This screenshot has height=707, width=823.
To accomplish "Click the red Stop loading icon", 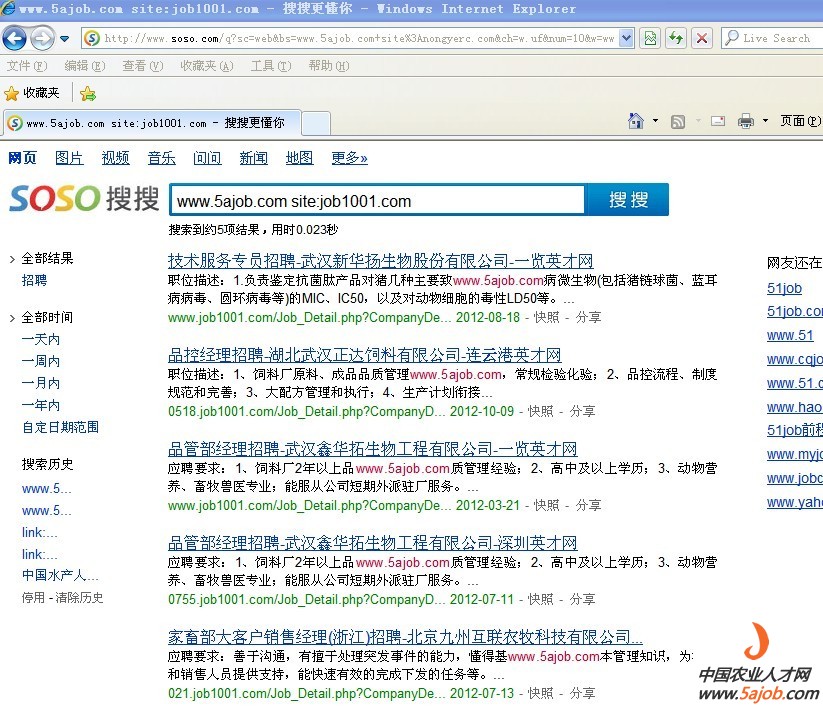I will pyautogui.click(x=702, y=39).
